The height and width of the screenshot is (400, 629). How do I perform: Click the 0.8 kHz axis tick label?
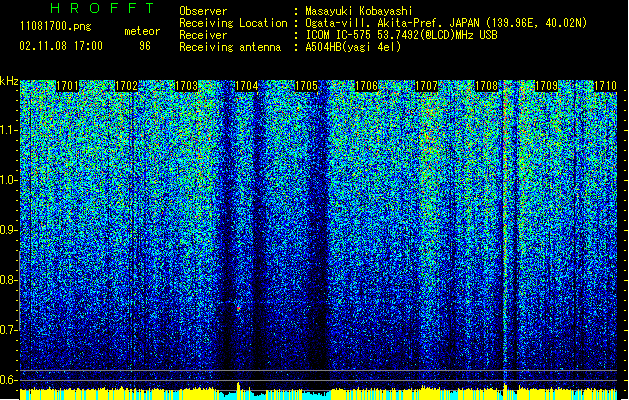point(8,280)
